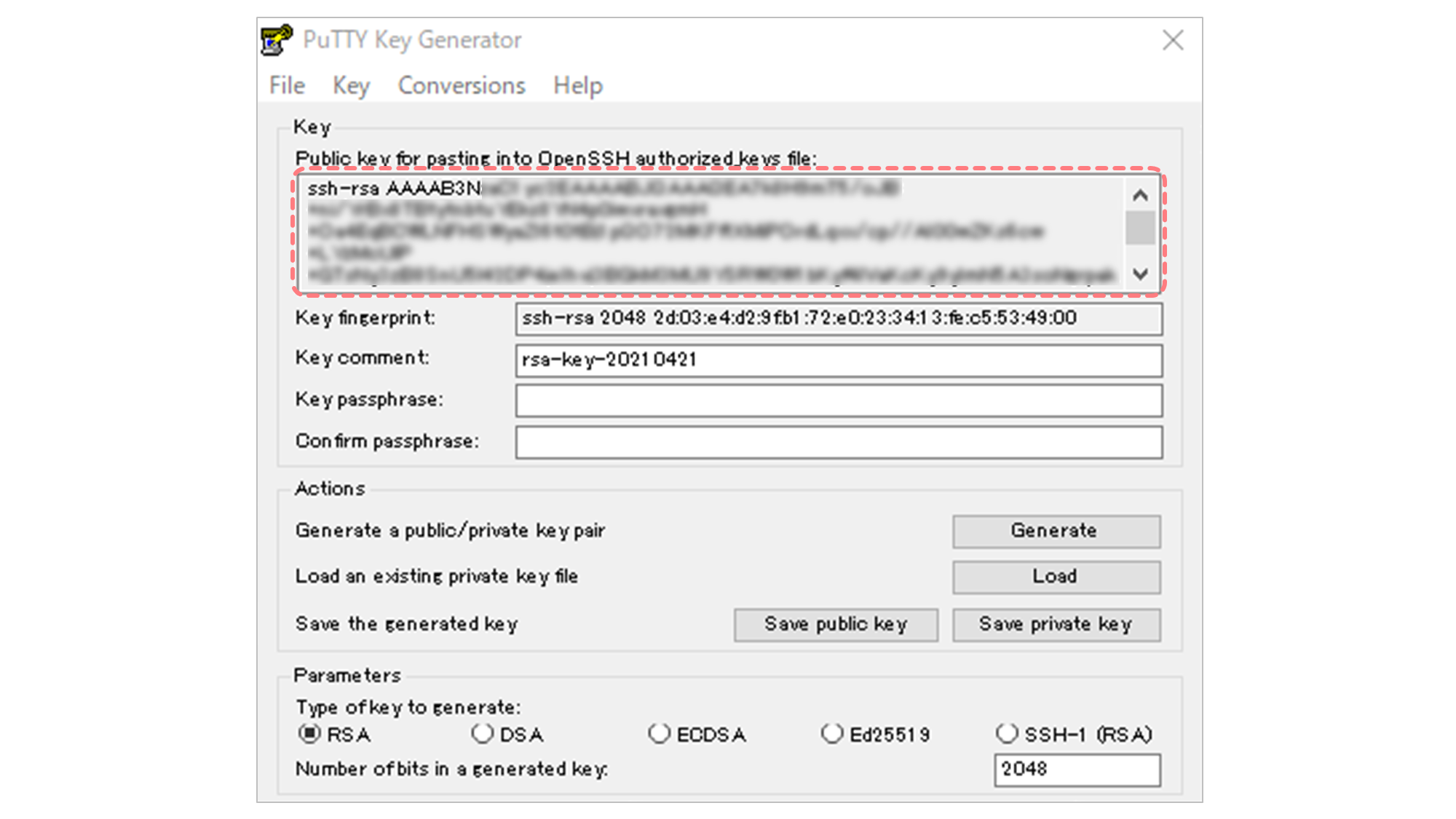The width and height of the screenshot is (1456, 819).
Task: Click the 'Load an existing private key file' text
Action: click(436, 577)
